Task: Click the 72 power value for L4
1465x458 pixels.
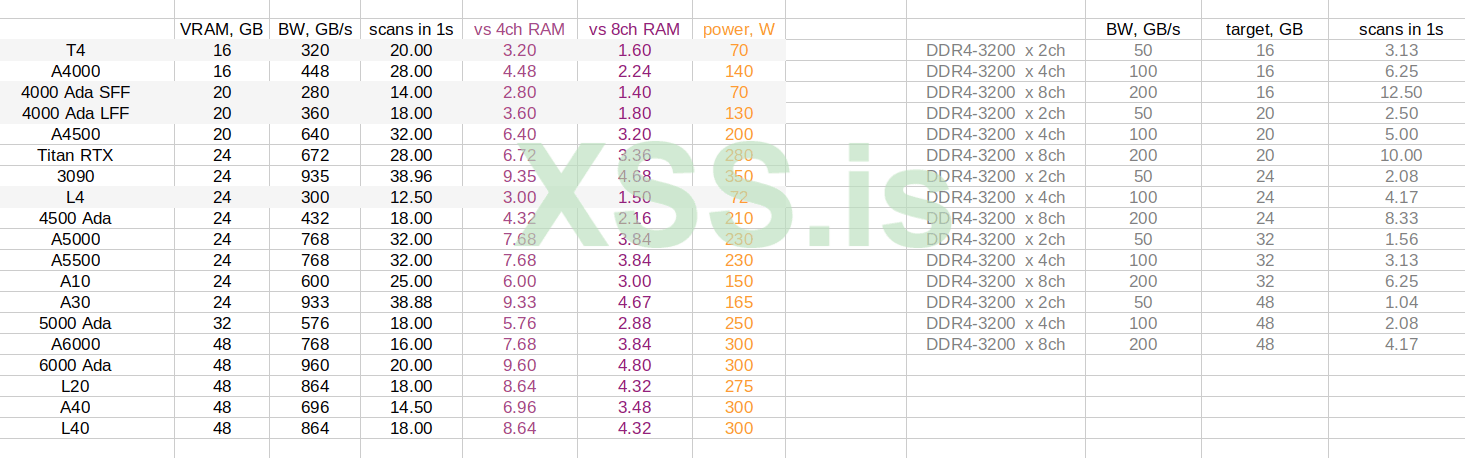Action: click(x=739, y=197)
